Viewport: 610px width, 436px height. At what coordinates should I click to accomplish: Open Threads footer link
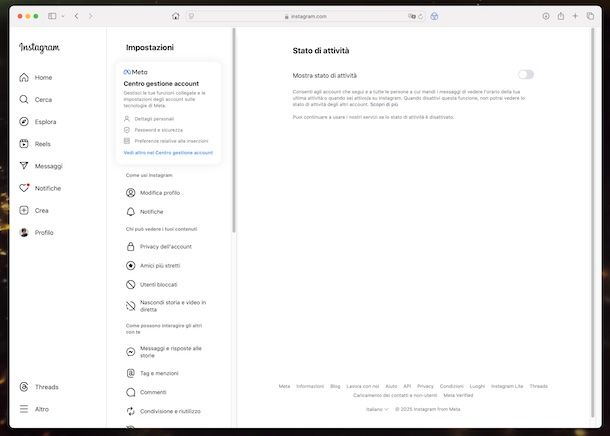pyautogui.click(x=538, y=386)
